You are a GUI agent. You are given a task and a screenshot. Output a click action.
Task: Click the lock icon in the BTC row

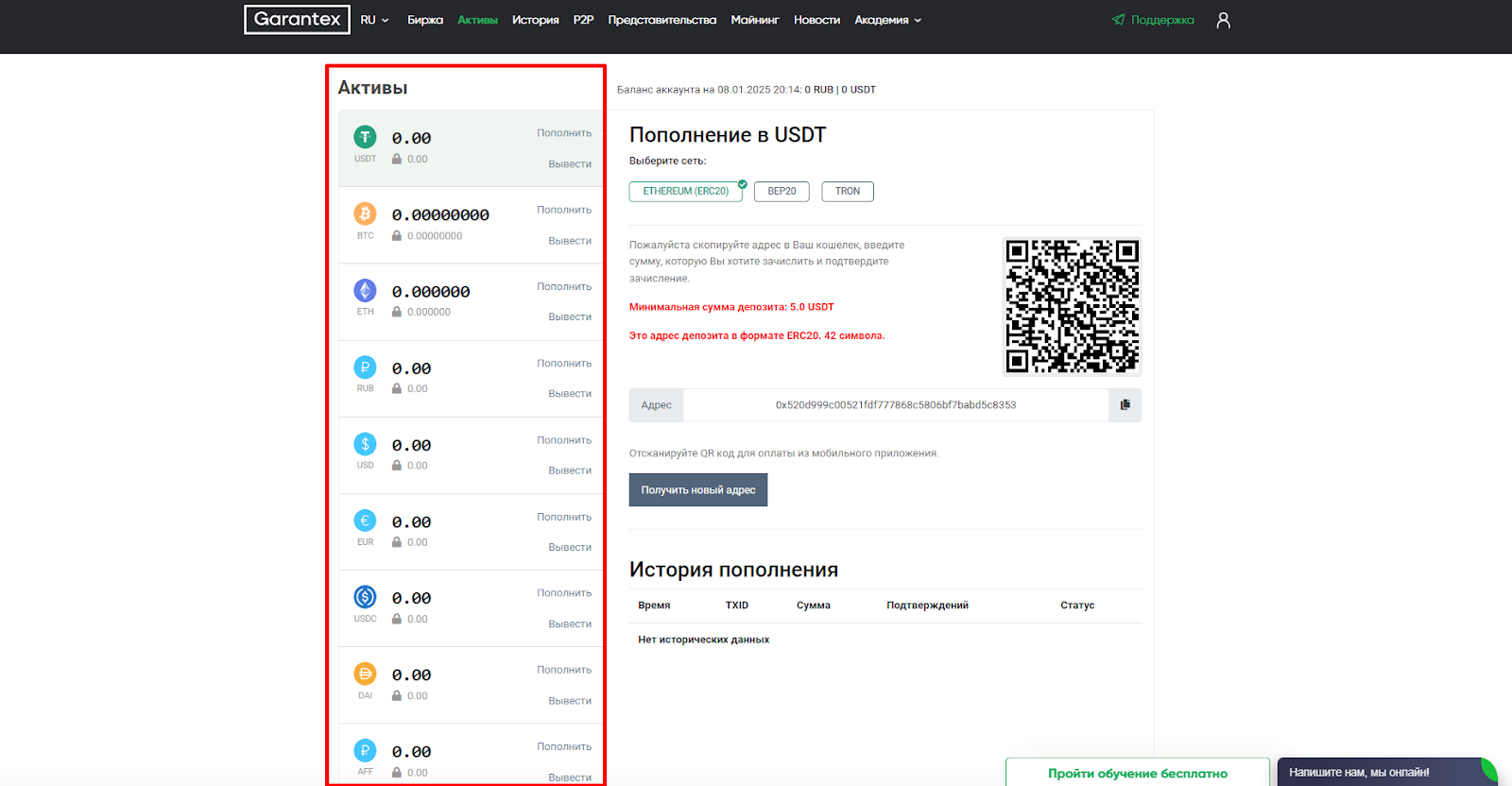(397, 235)
